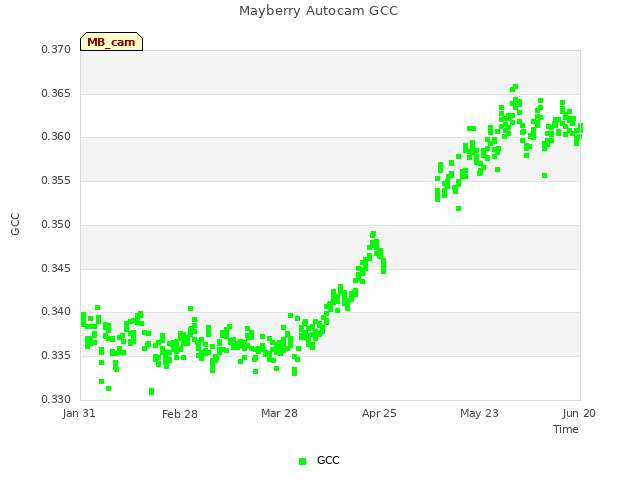Click the Jun 20 date label
Image resolution: width=640 pixels, height=480 pixels.
pyautogui.click(x=579, y=413)
